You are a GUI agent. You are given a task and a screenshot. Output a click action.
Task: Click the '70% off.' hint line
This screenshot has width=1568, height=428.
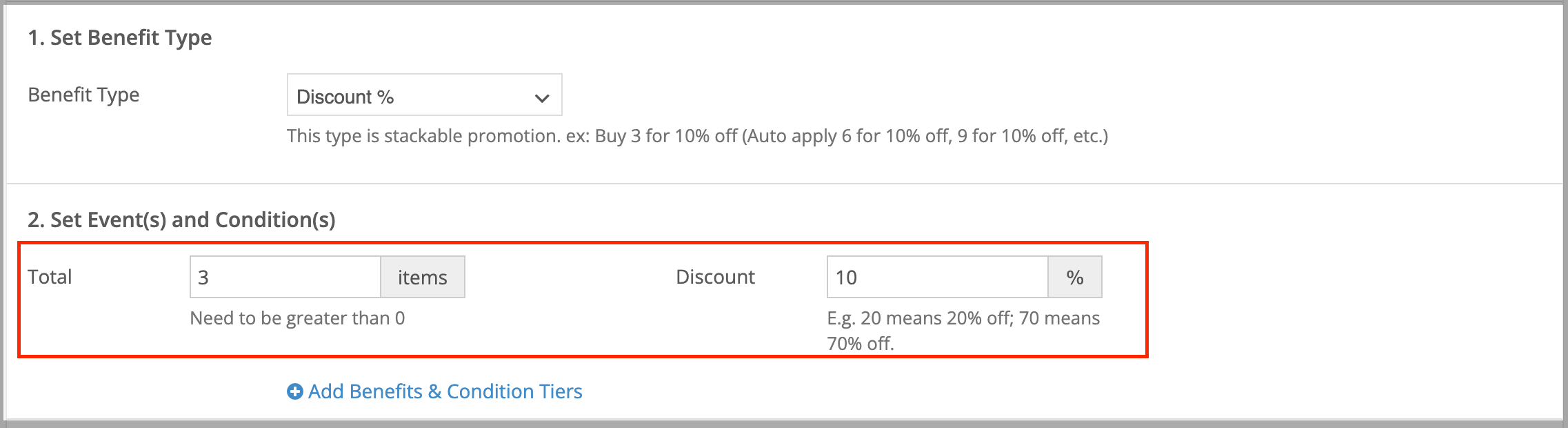pos(861,343)
